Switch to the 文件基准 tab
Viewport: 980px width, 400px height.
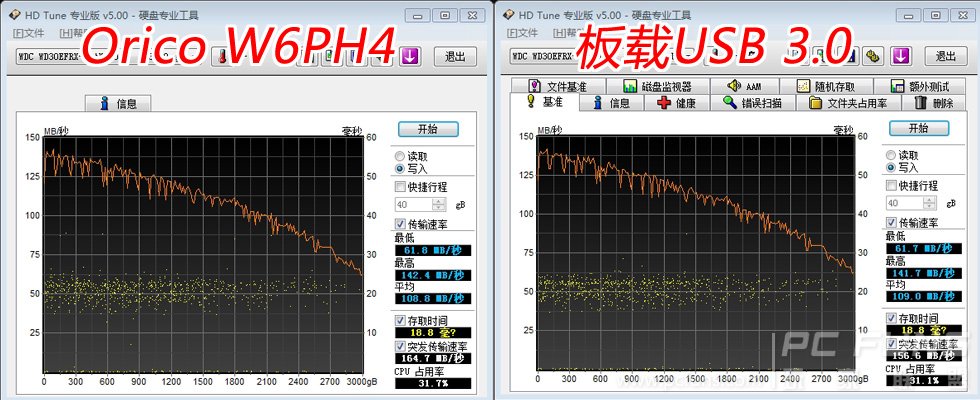point(558,86)
